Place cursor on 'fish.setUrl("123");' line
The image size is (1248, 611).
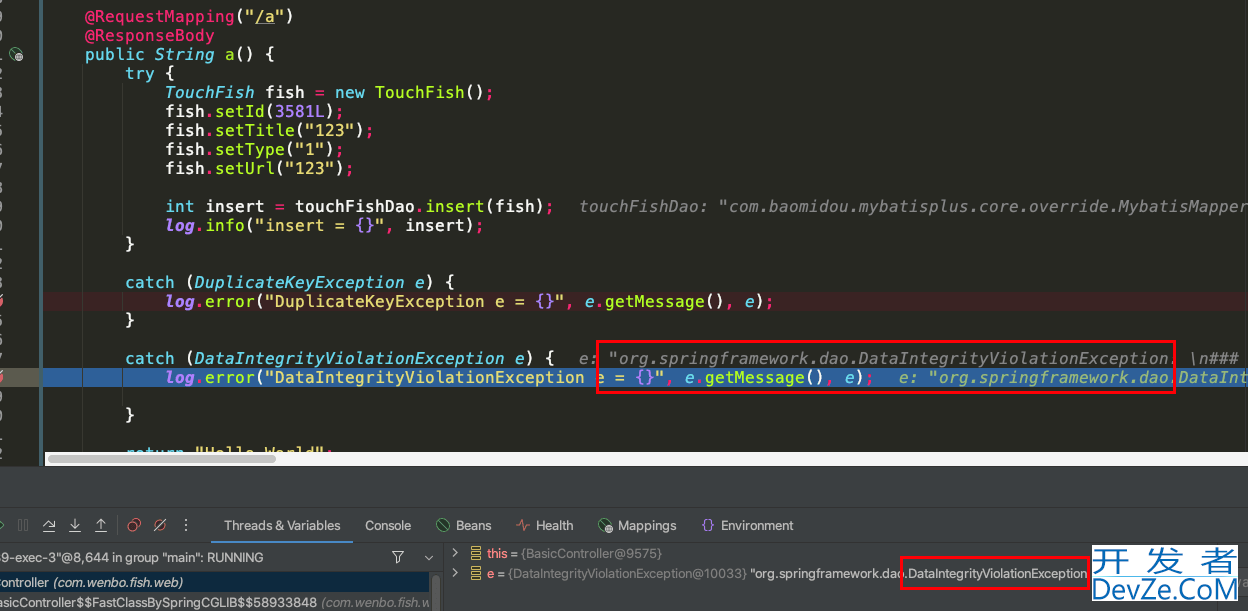click(x=259, y=168)
